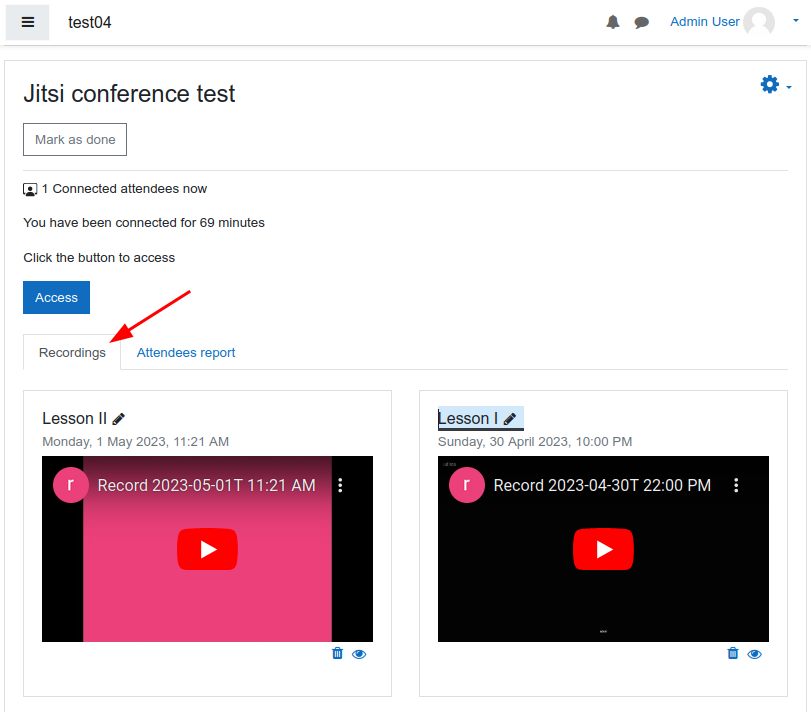Toggle activity completion with Mark as done

click(74, 139)
